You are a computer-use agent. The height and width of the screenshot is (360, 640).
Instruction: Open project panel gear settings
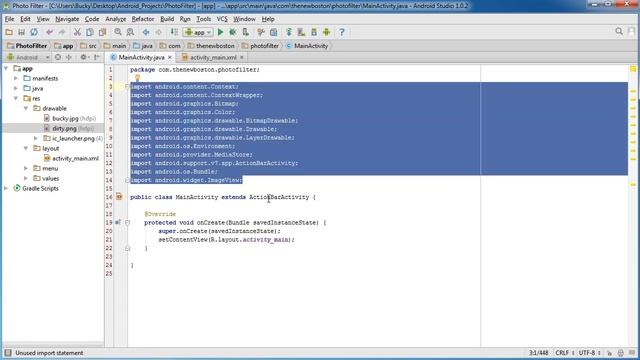[x=84, y=58]
